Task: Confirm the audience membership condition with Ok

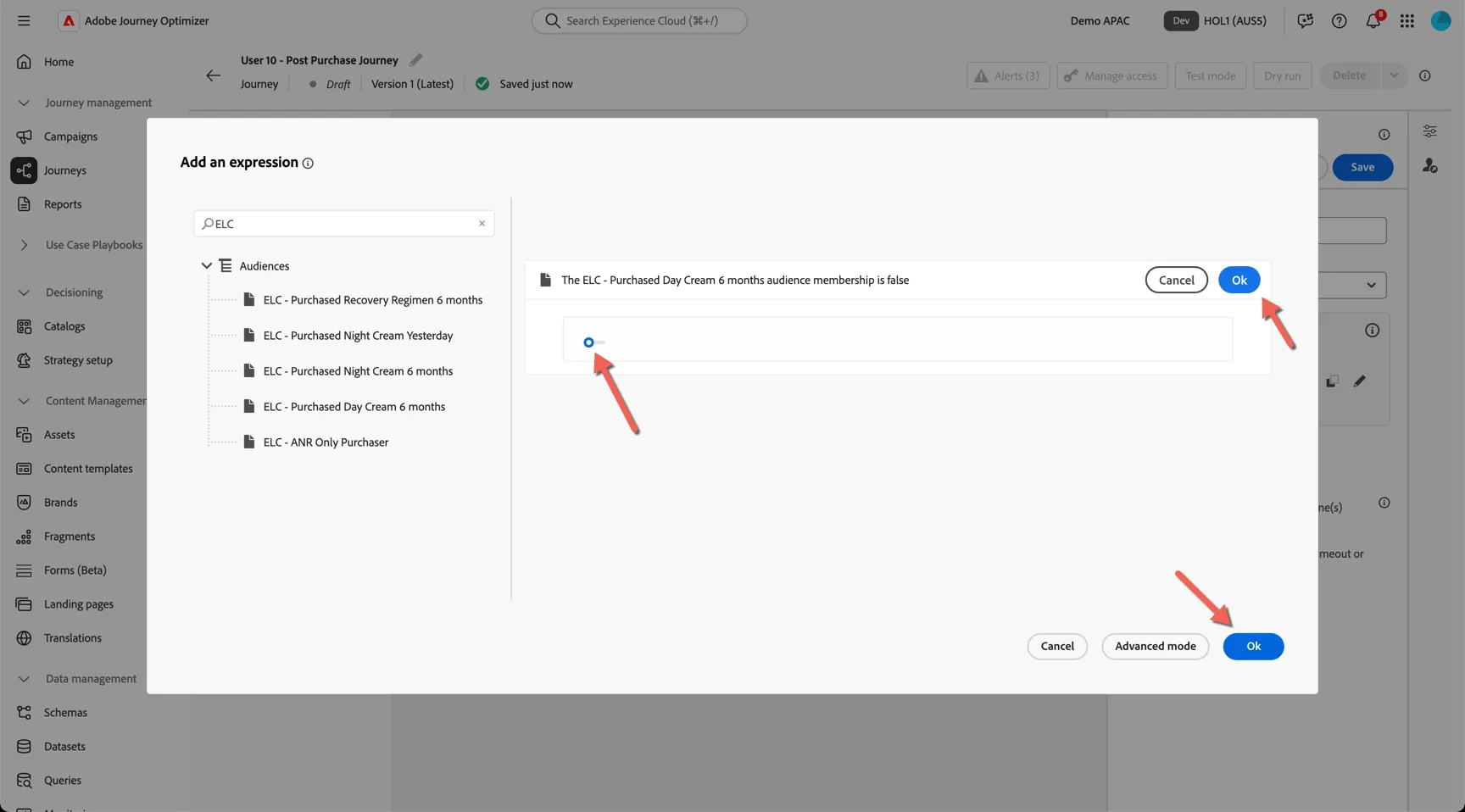Action: point(1239,280)
